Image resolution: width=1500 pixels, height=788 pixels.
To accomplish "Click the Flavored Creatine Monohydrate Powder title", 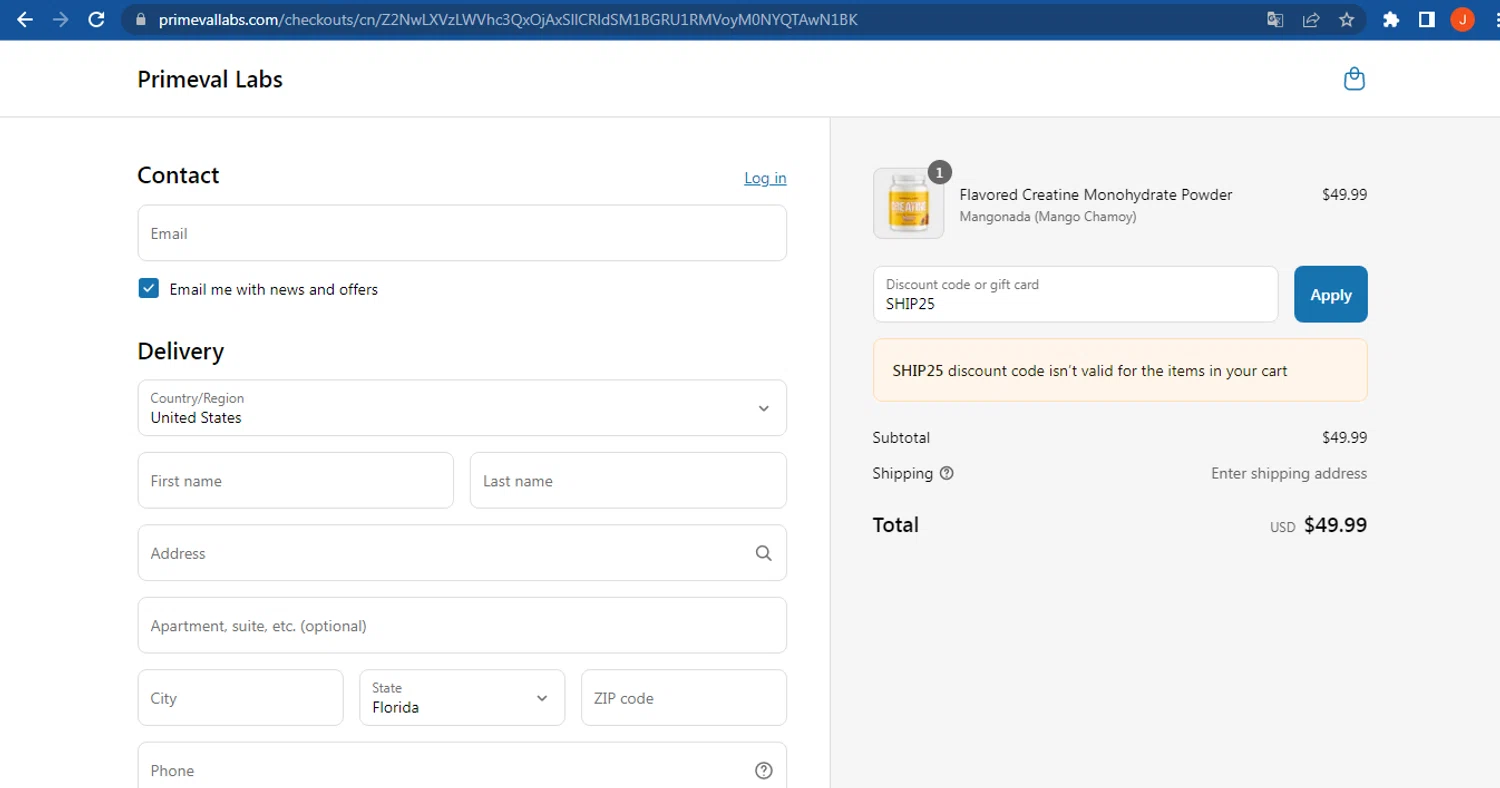I will coord(1096,195).
